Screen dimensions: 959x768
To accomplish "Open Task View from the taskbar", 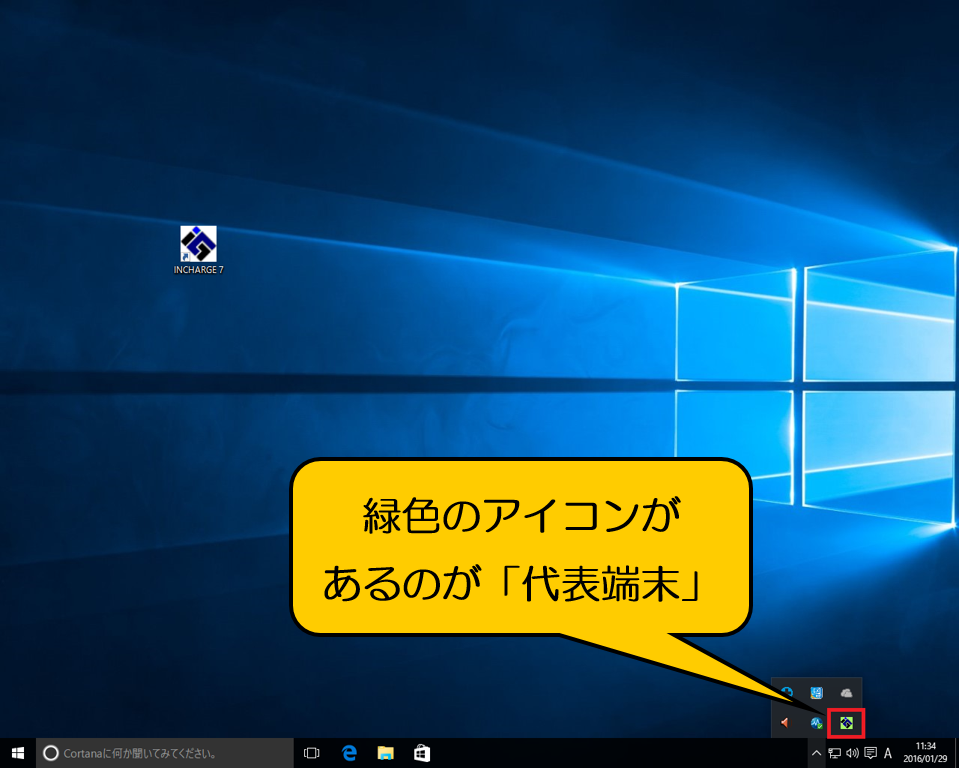I will pos(312,753).
